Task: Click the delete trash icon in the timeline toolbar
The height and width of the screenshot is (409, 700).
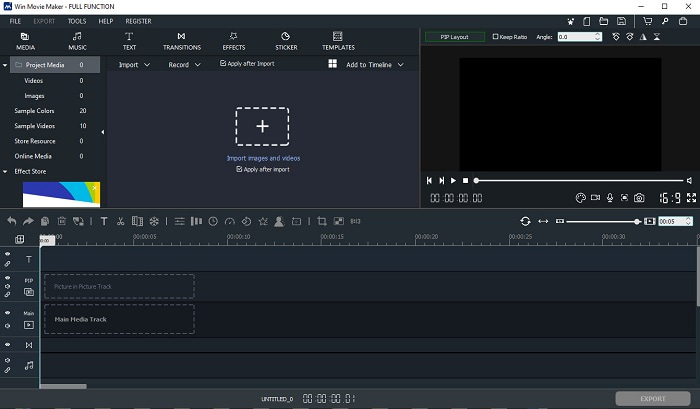Action: point(62,221)
